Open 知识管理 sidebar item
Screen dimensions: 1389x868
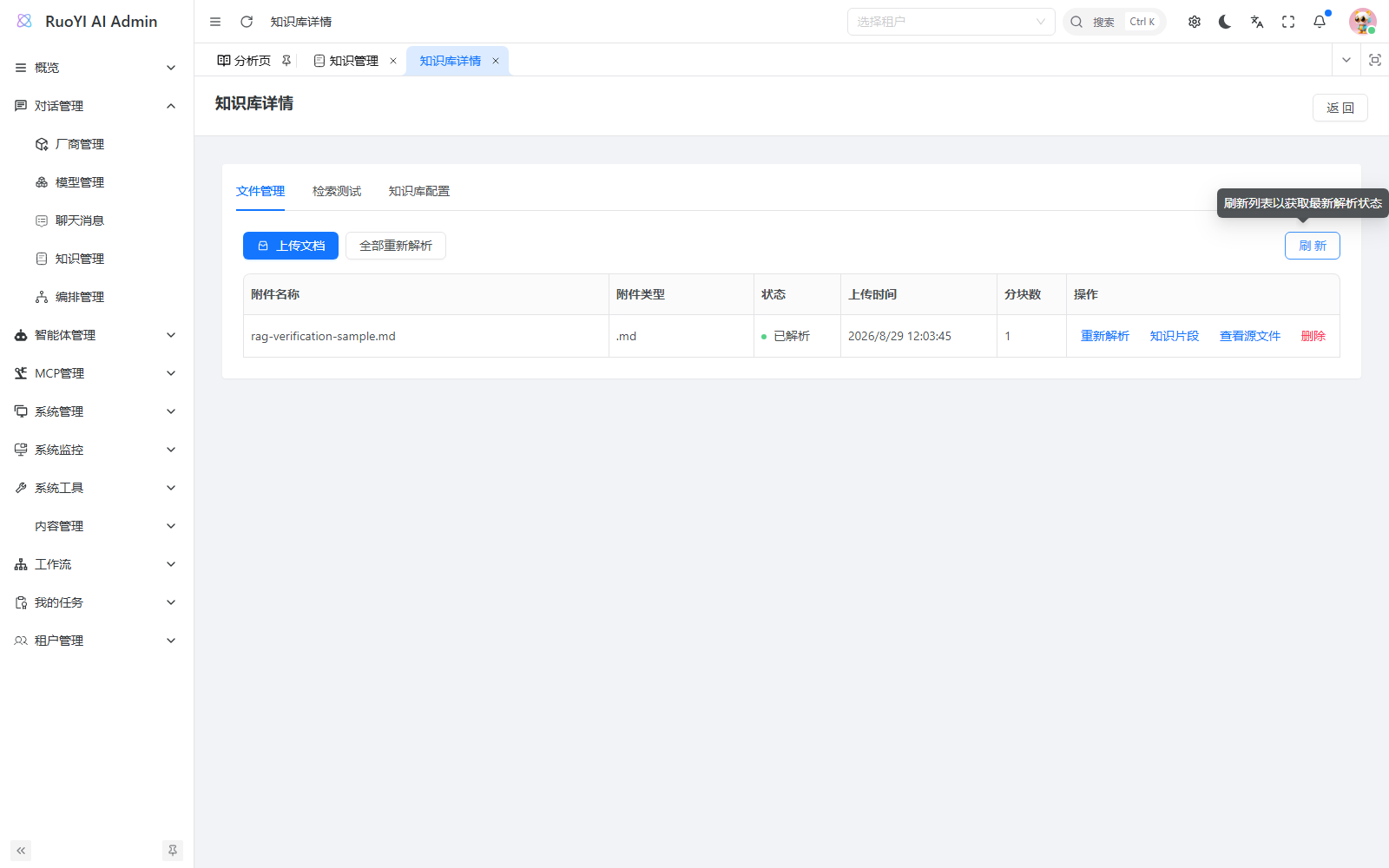(97, 259)
